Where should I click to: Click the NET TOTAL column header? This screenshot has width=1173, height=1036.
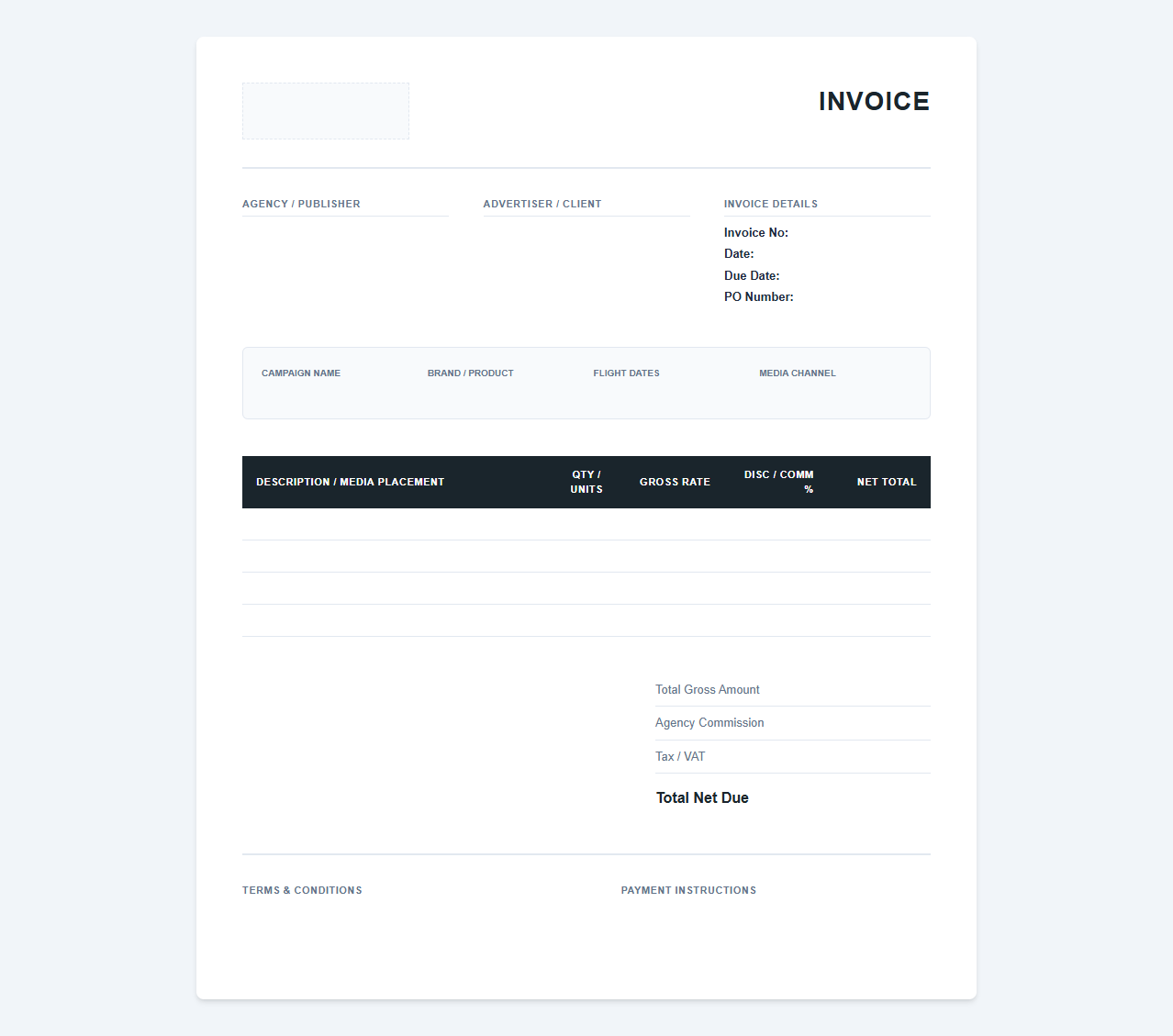click(x=887, y=482)
